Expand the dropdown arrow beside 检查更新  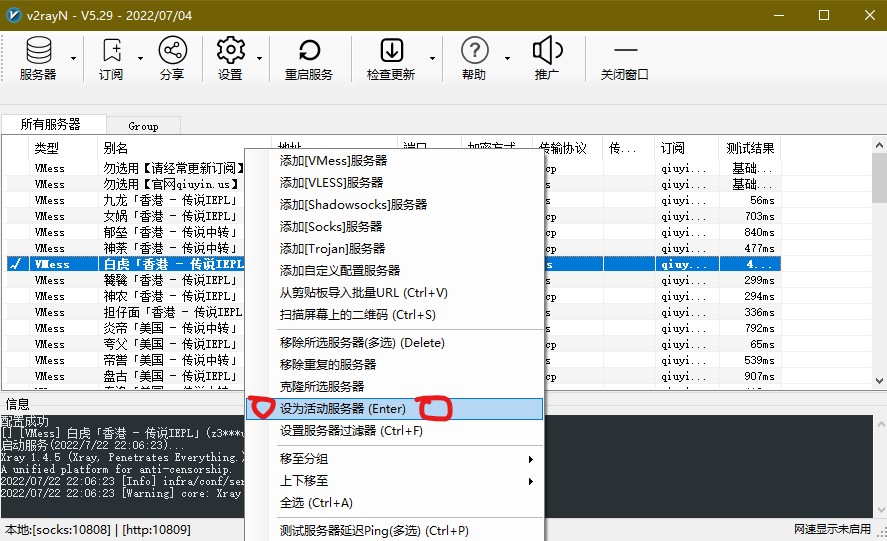click(x=433, y=58)
